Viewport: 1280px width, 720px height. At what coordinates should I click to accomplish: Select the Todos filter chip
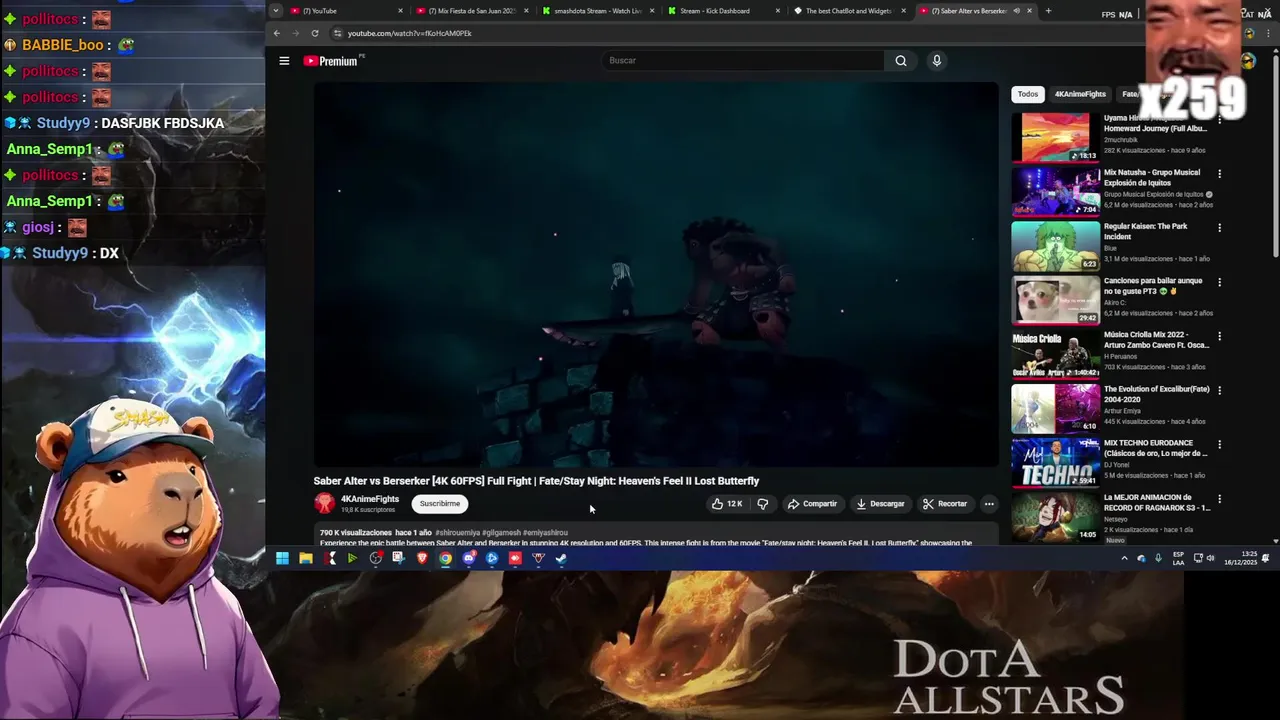(1028, 94)
